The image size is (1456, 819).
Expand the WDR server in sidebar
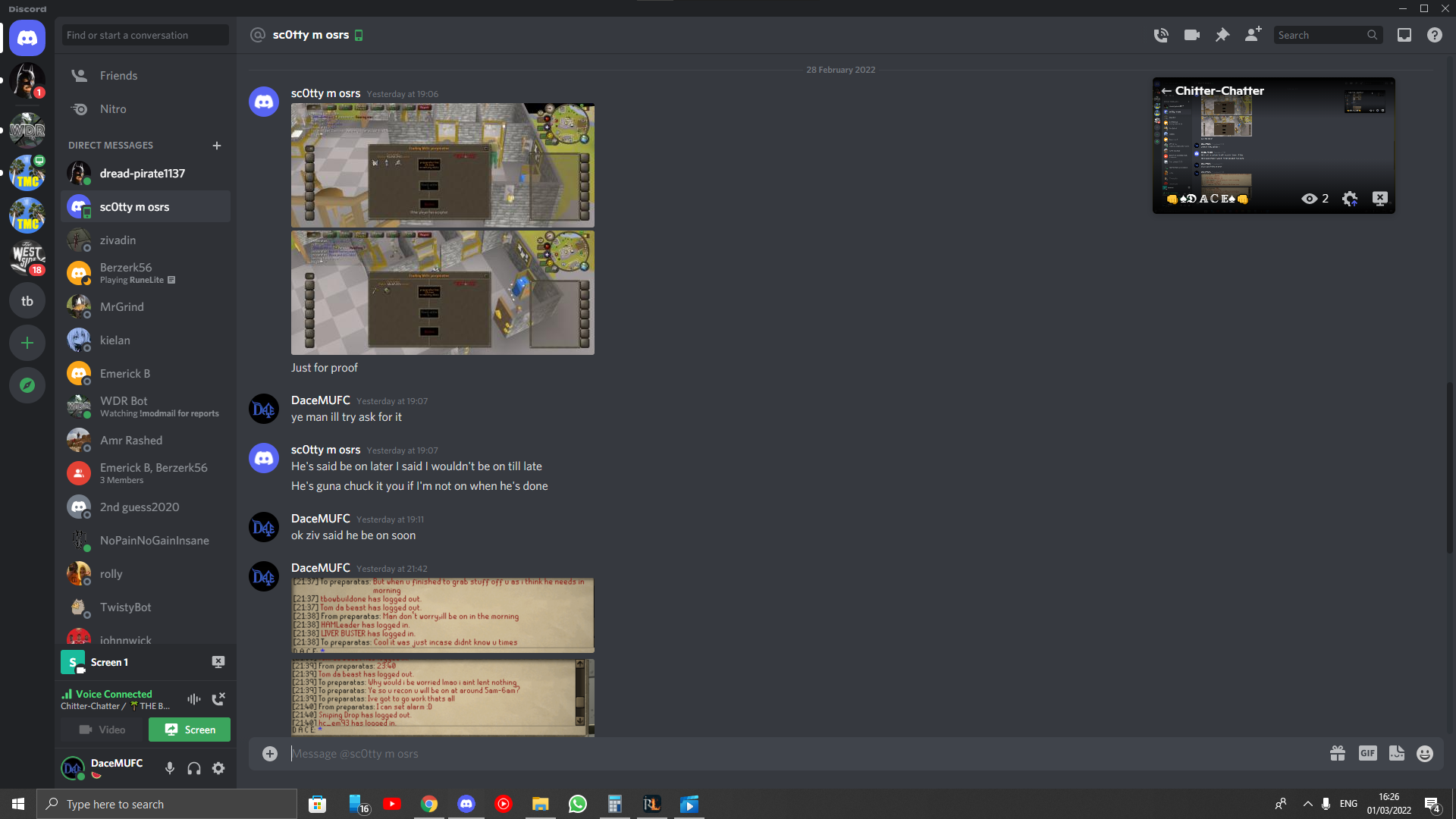point(26,131)
